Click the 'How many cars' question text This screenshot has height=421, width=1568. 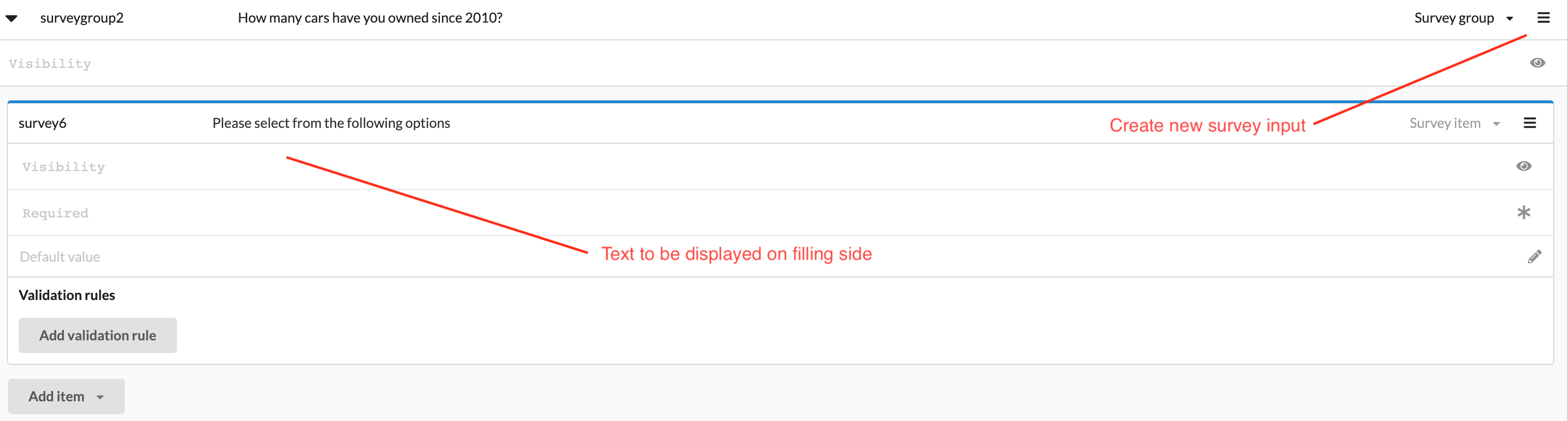(x=370, y=18)
